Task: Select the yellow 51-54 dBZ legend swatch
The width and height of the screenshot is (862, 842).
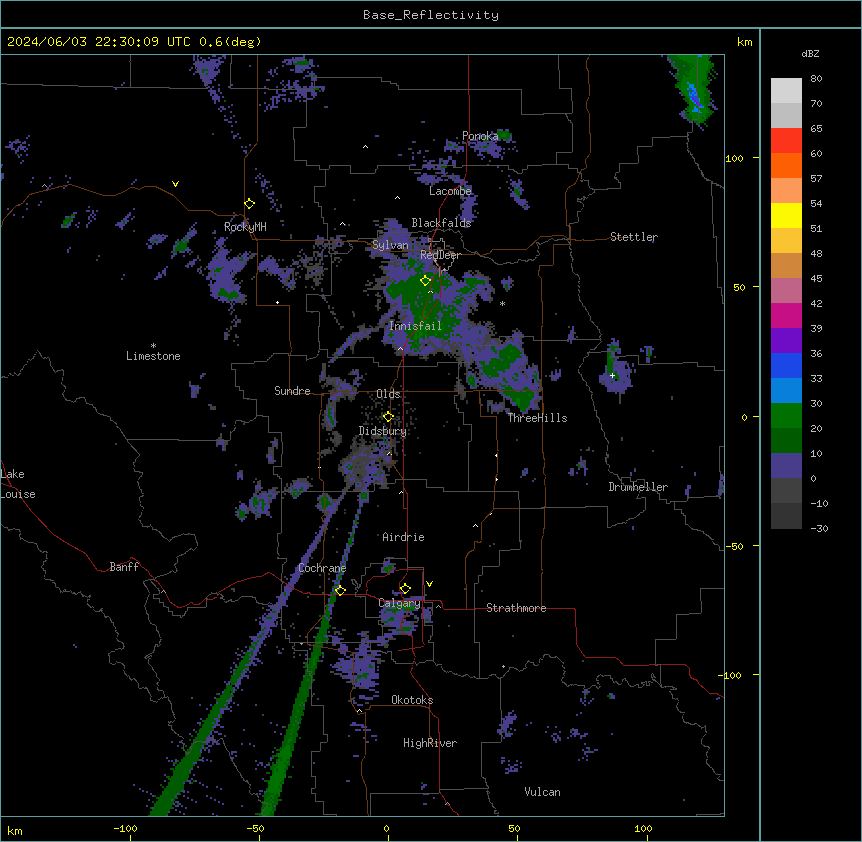Action: click(x=786, y=215)
